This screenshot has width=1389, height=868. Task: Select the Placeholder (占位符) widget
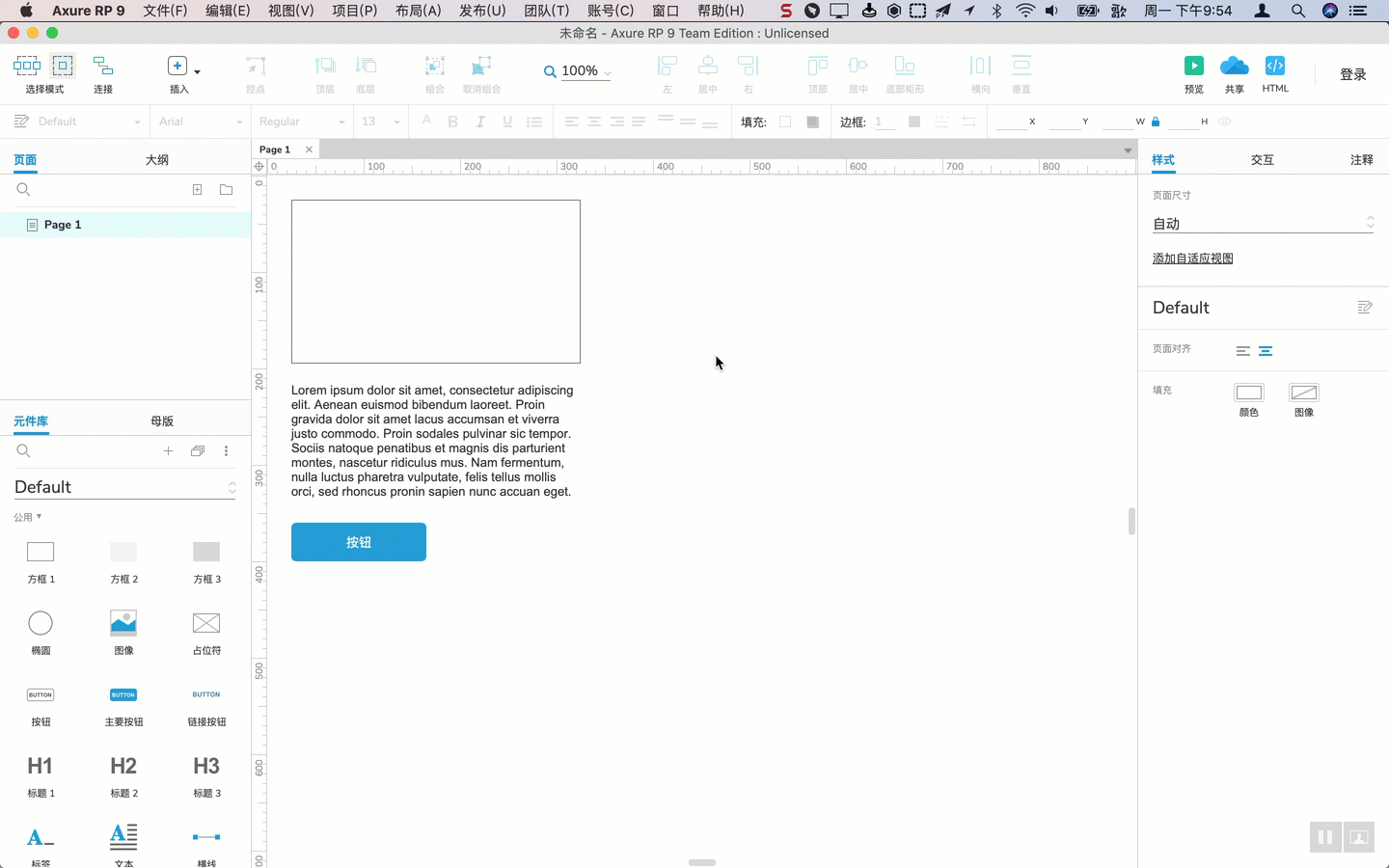pos(206,624)
